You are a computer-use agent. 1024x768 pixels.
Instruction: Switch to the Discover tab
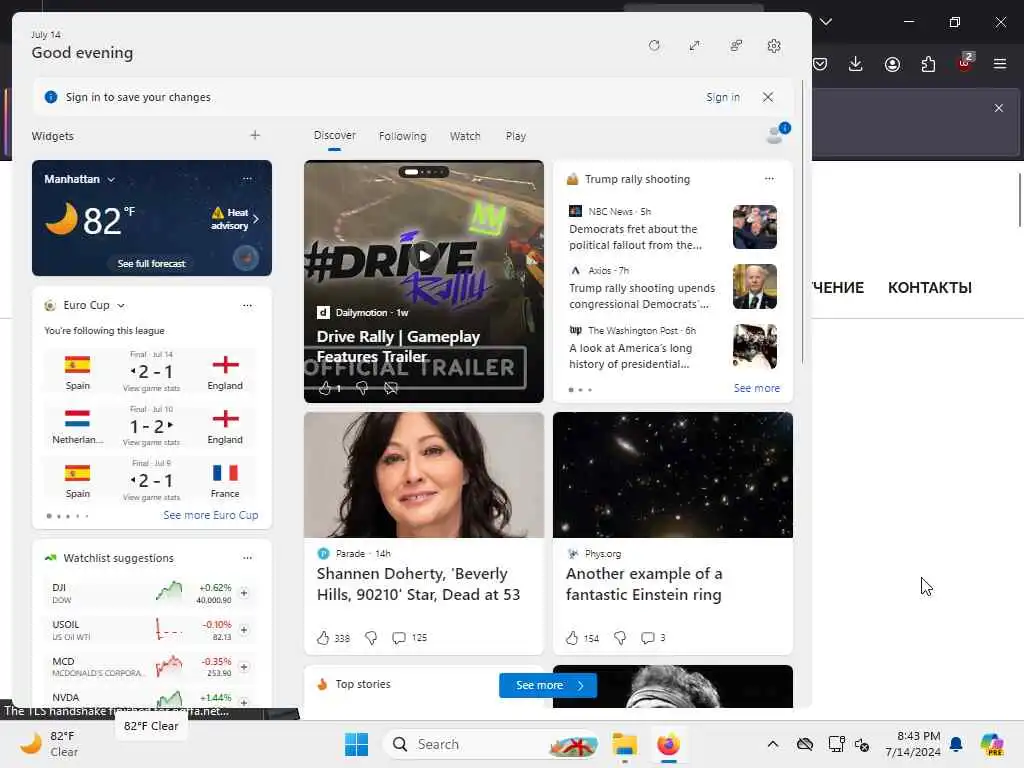coord(334,135)
